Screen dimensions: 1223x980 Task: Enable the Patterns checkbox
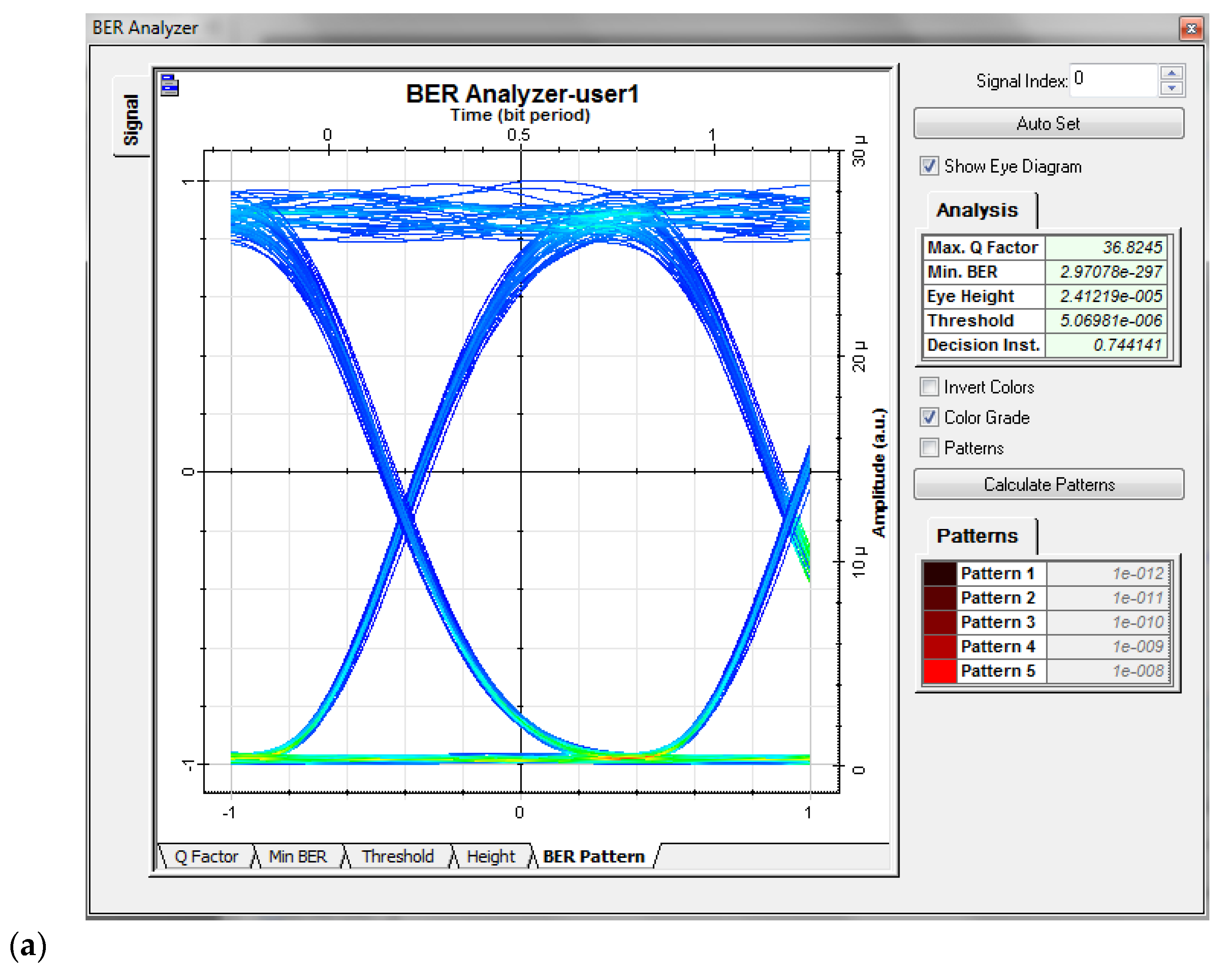click(x=929, y=448)
